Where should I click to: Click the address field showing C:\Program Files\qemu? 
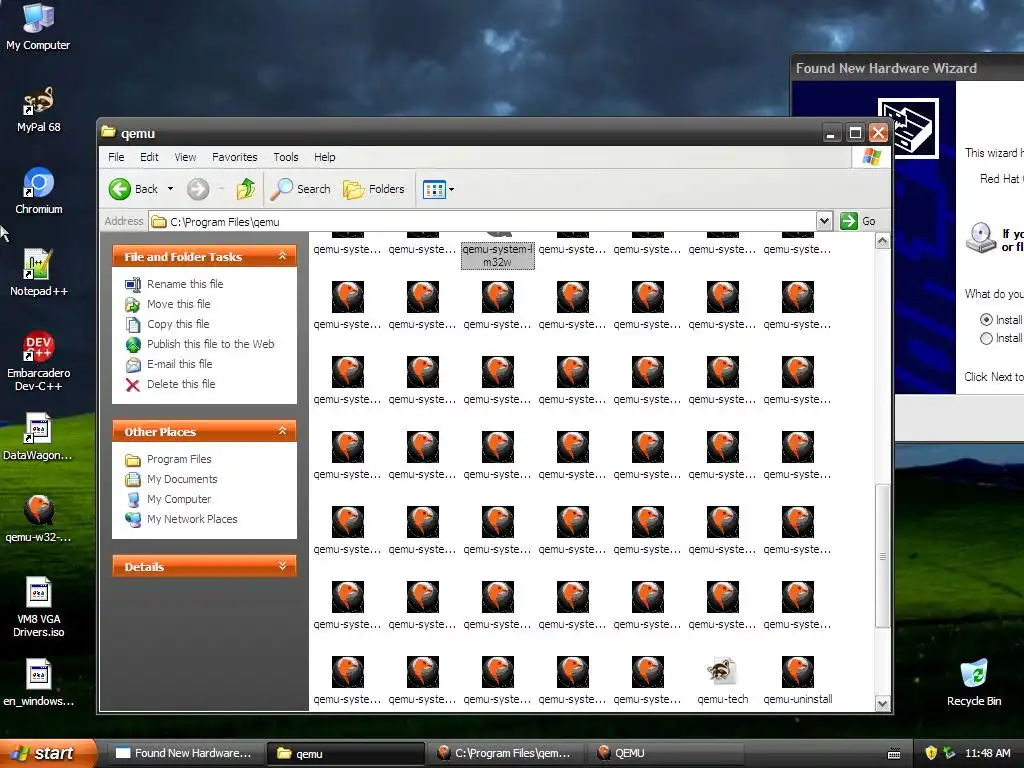482,221
